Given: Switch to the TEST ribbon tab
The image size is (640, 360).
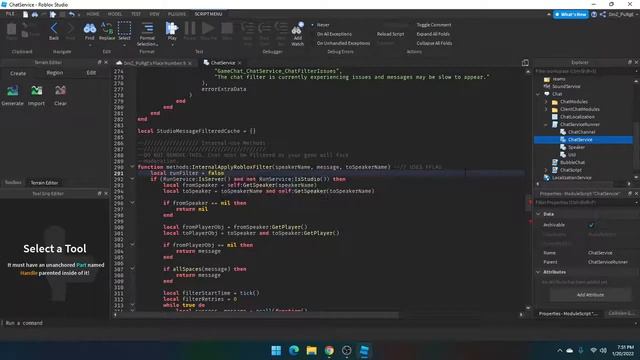Looking at the screenshot, I should coord(136,14).
